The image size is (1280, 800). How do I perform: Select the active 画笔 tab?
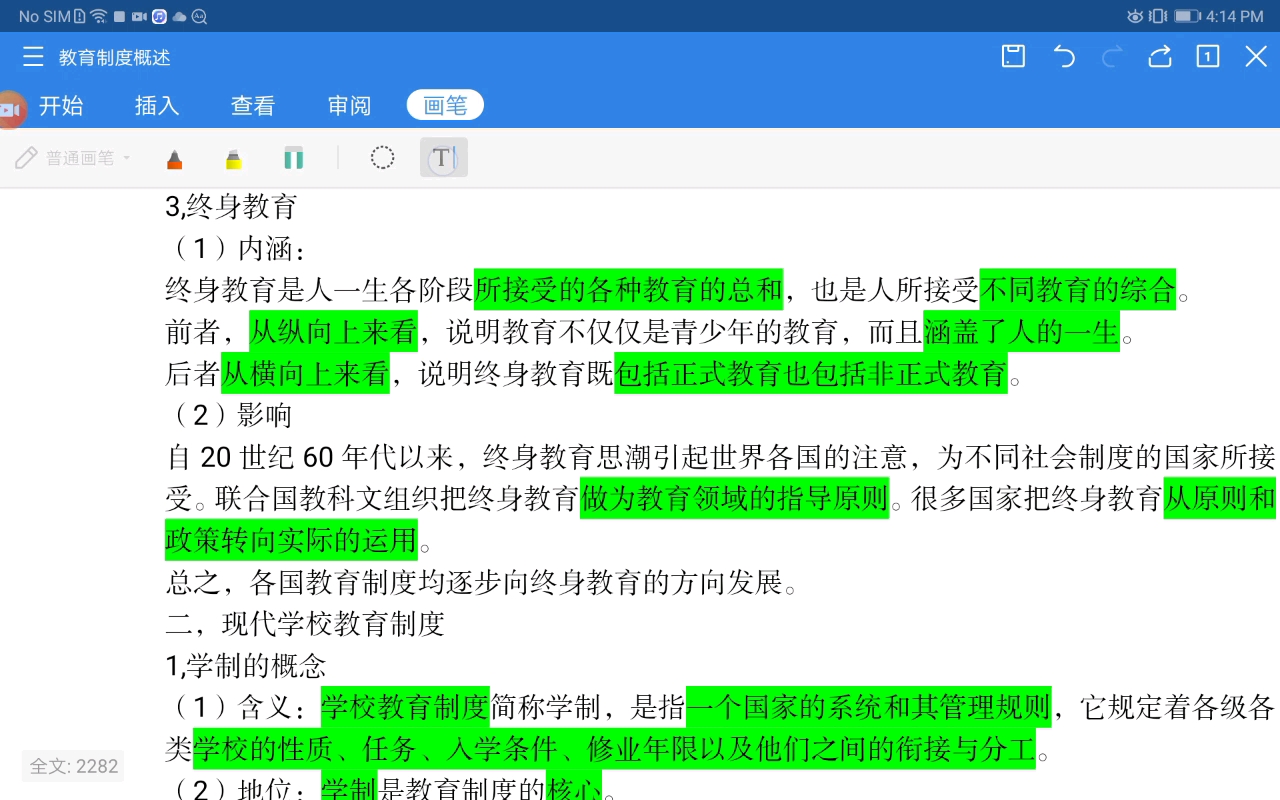coord(445,105)
